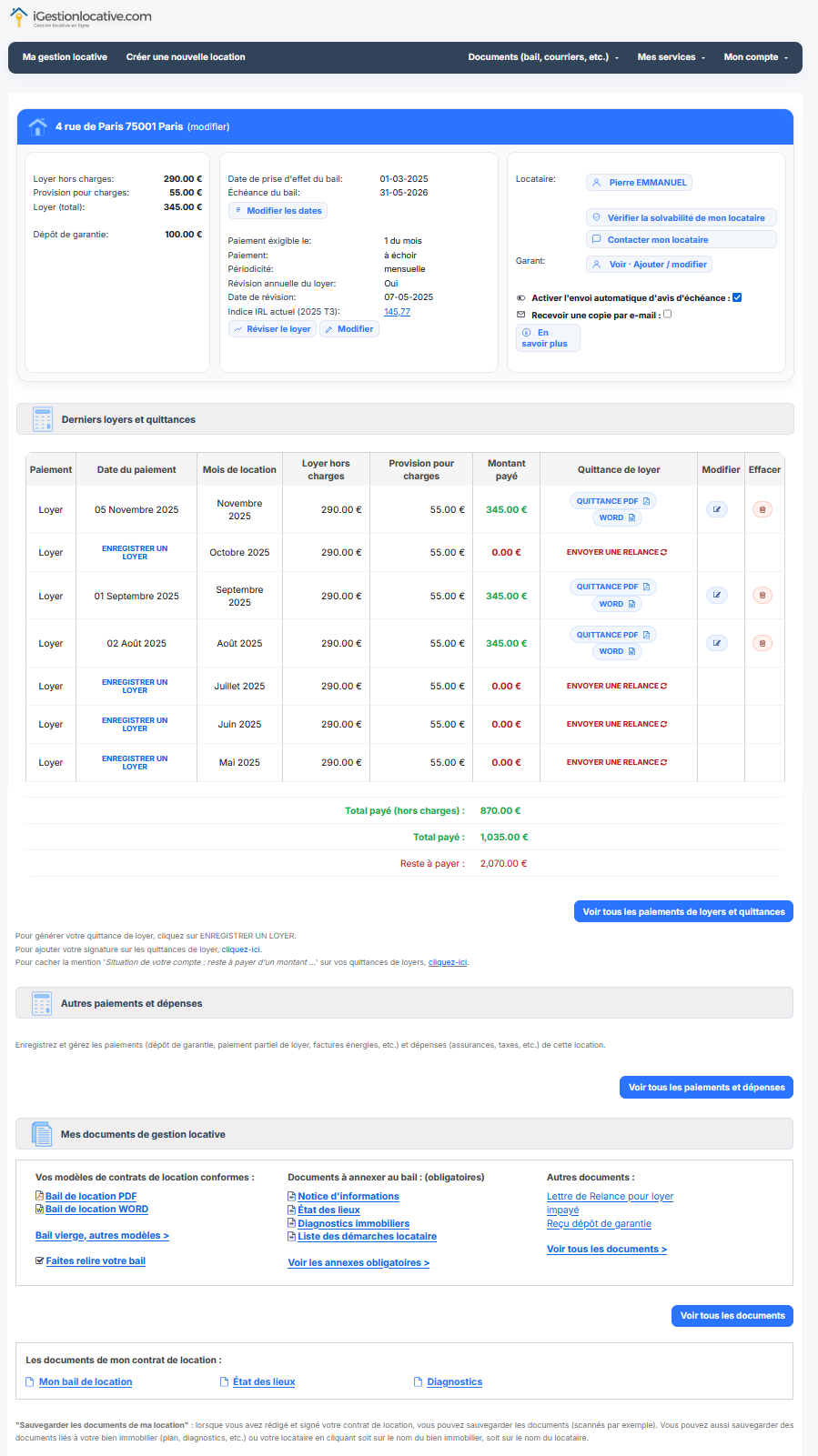The width and height of the screenshot is (818, 1456).
Task: Send reminder for Mai 2025 rent
Action: pyautogui.click(x=617, y=762)
